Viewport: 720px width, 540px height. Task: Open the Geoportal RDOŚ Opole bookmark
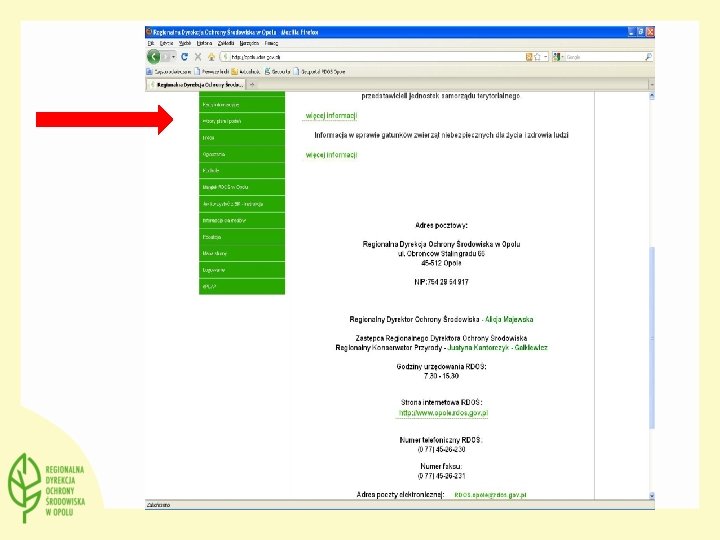point(320,72)
